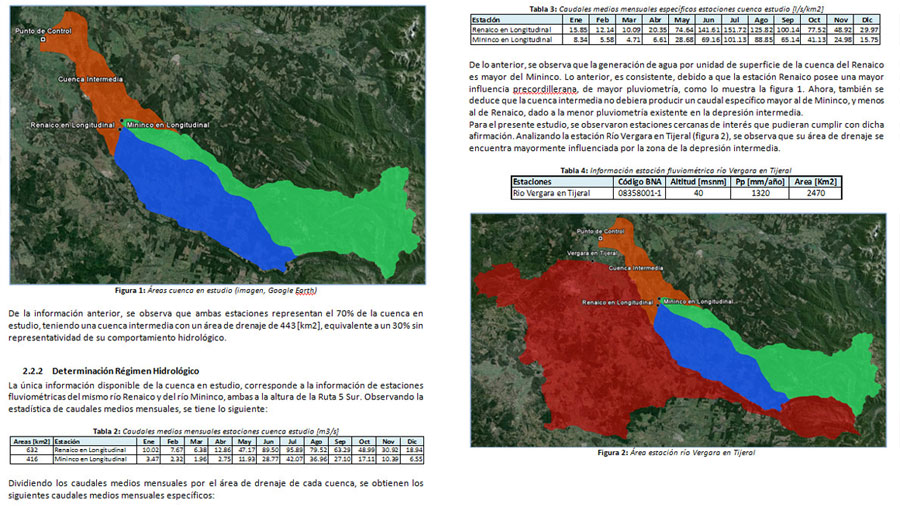This screenshot has height=506, width=900.
Task: Click the Figura 2 caption text
Action: point(676,452)
